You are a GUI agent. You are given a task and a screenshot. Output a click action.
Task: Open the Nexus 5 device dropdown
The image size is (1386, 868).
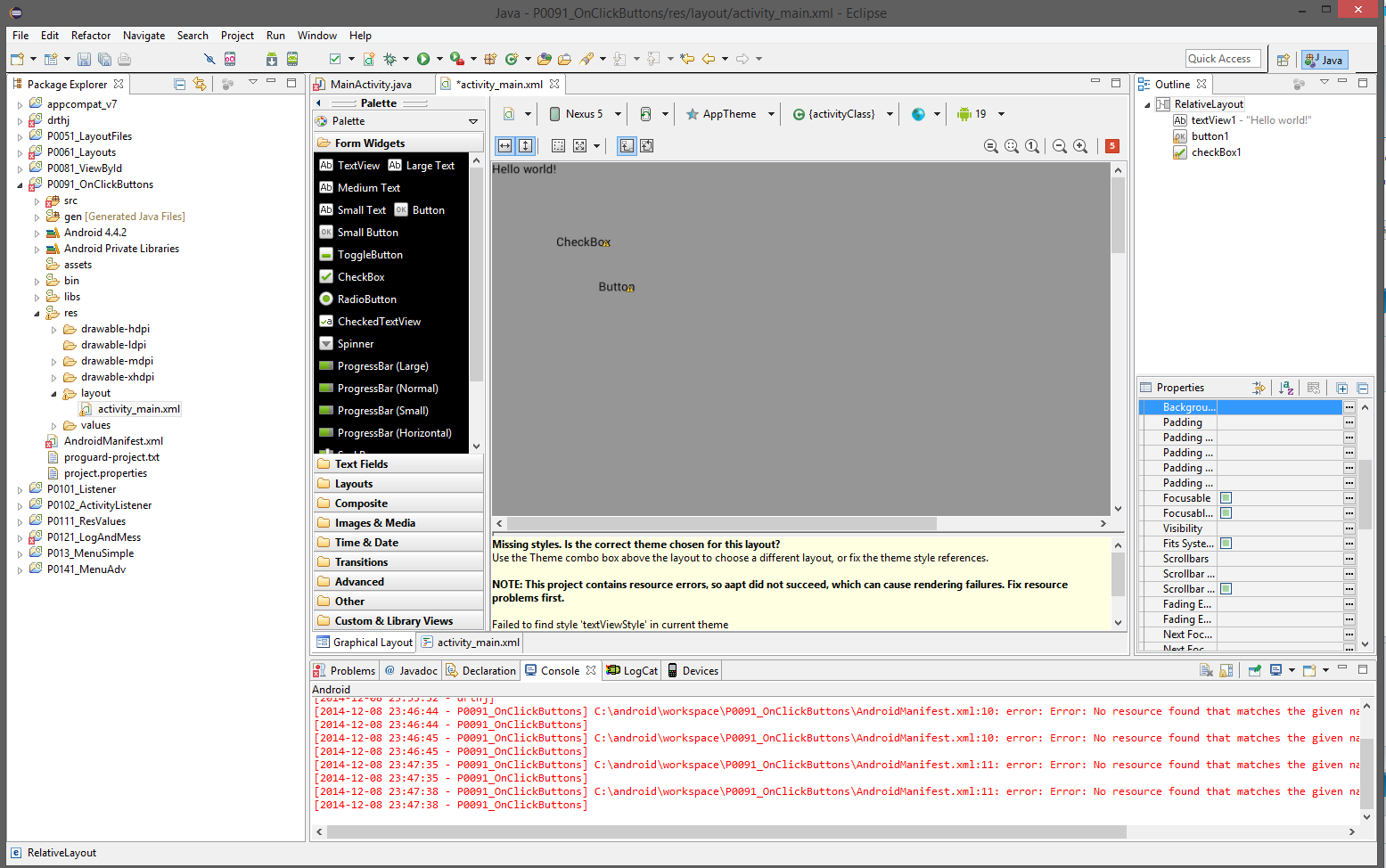click(x=585, y=114)
